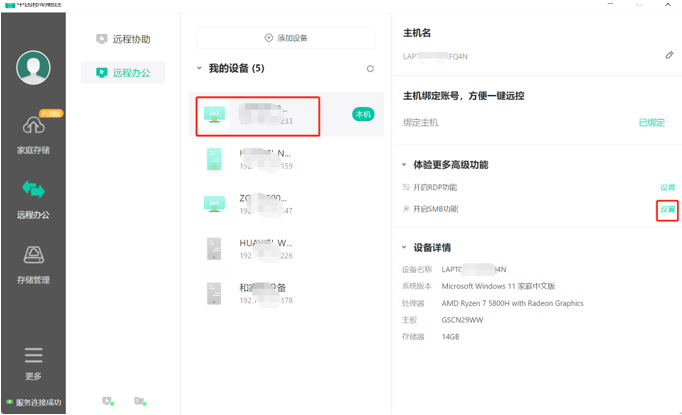This screenshot has height=415, width=682.
Task: Refresh the 我的设备 device list
Action: 370,69
